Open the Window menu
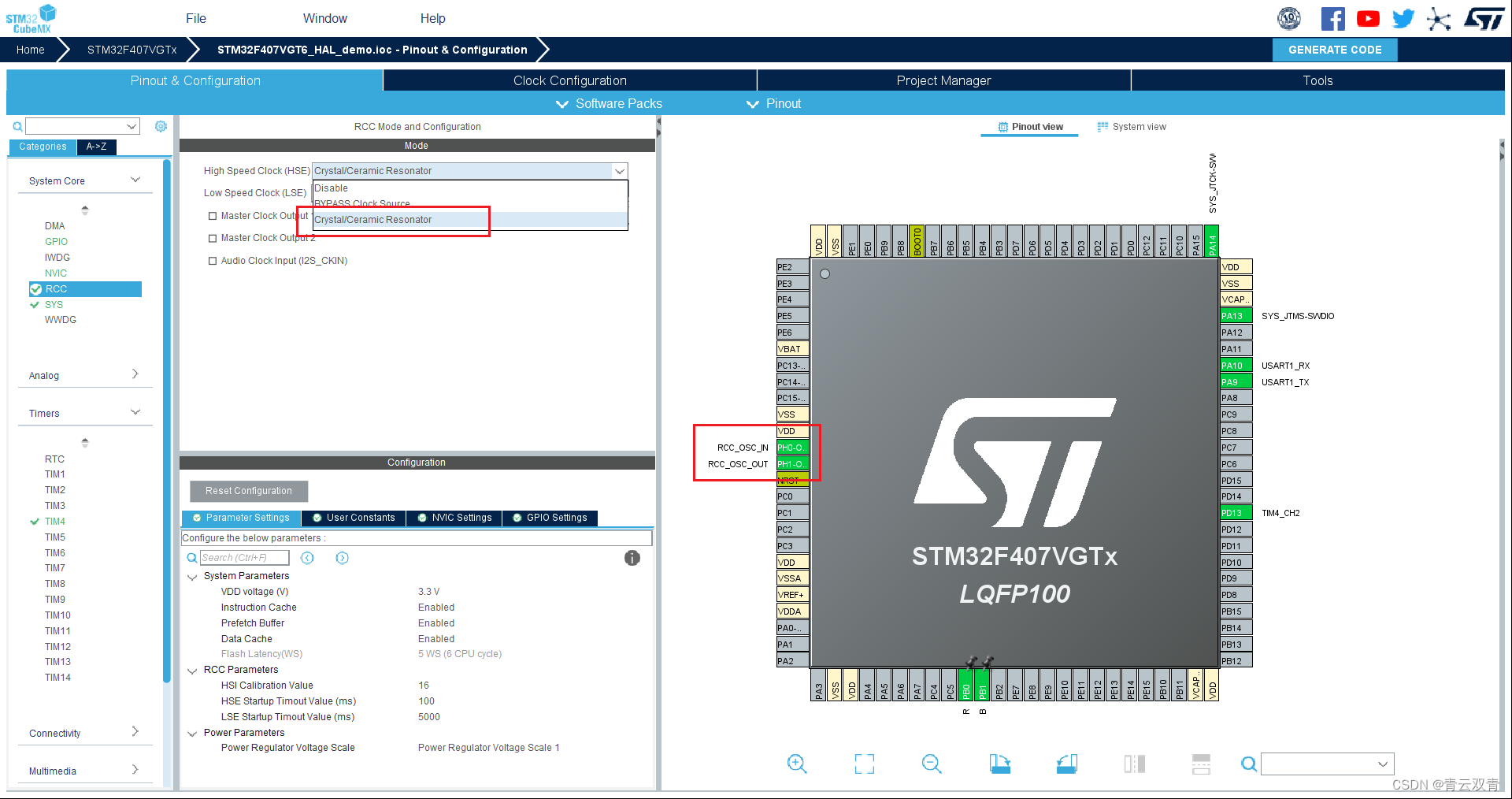The image size is (1512, 799). (325, 18)
